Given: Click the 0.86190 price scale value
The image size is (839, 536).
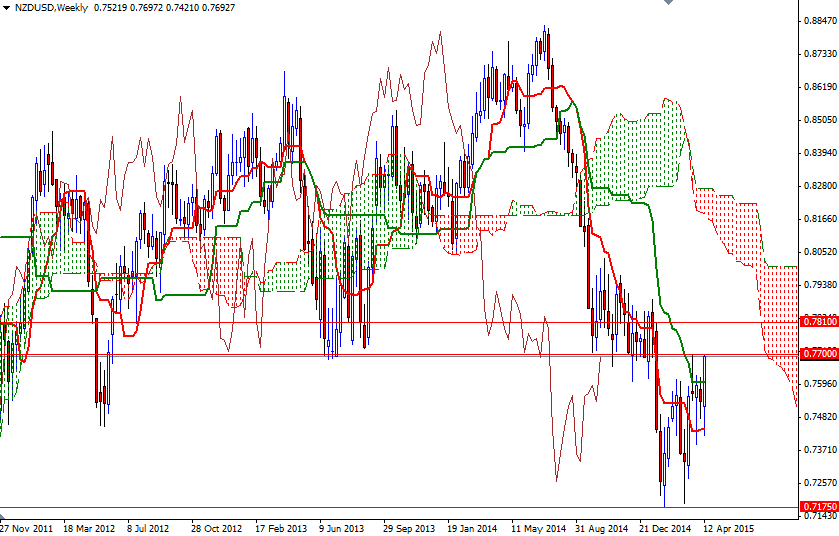Looking at the screenshot, I should click(x=820, y=87).
